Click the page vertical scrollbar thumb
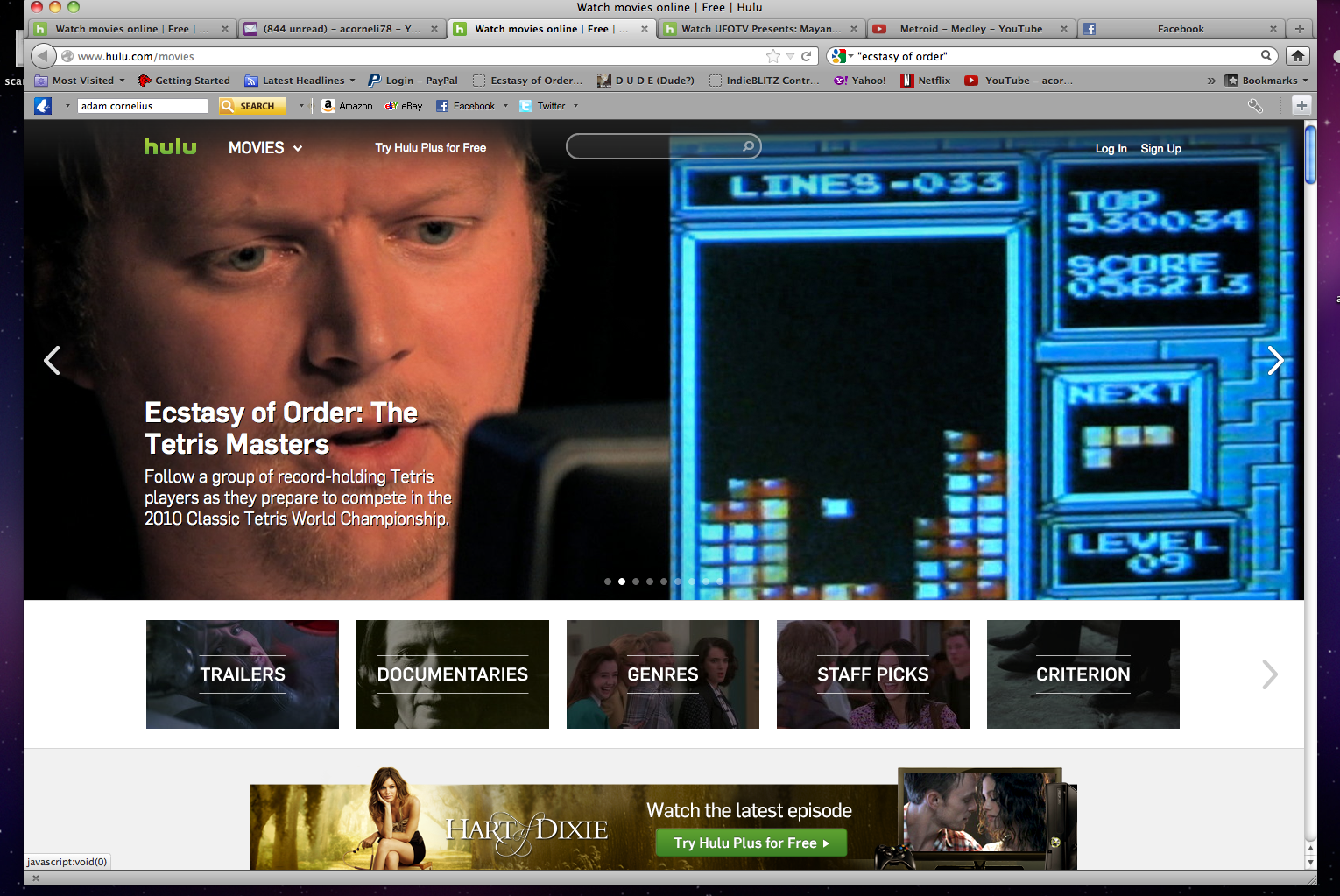Screen dimensions: 1340x896 click(x=1310, y=155)
